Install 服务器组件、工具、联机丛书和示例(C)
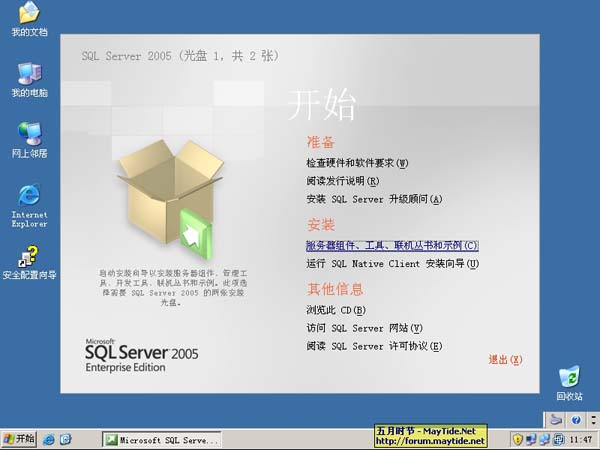The height and width of the screenshot is (450, 600). tap(392, 245)
